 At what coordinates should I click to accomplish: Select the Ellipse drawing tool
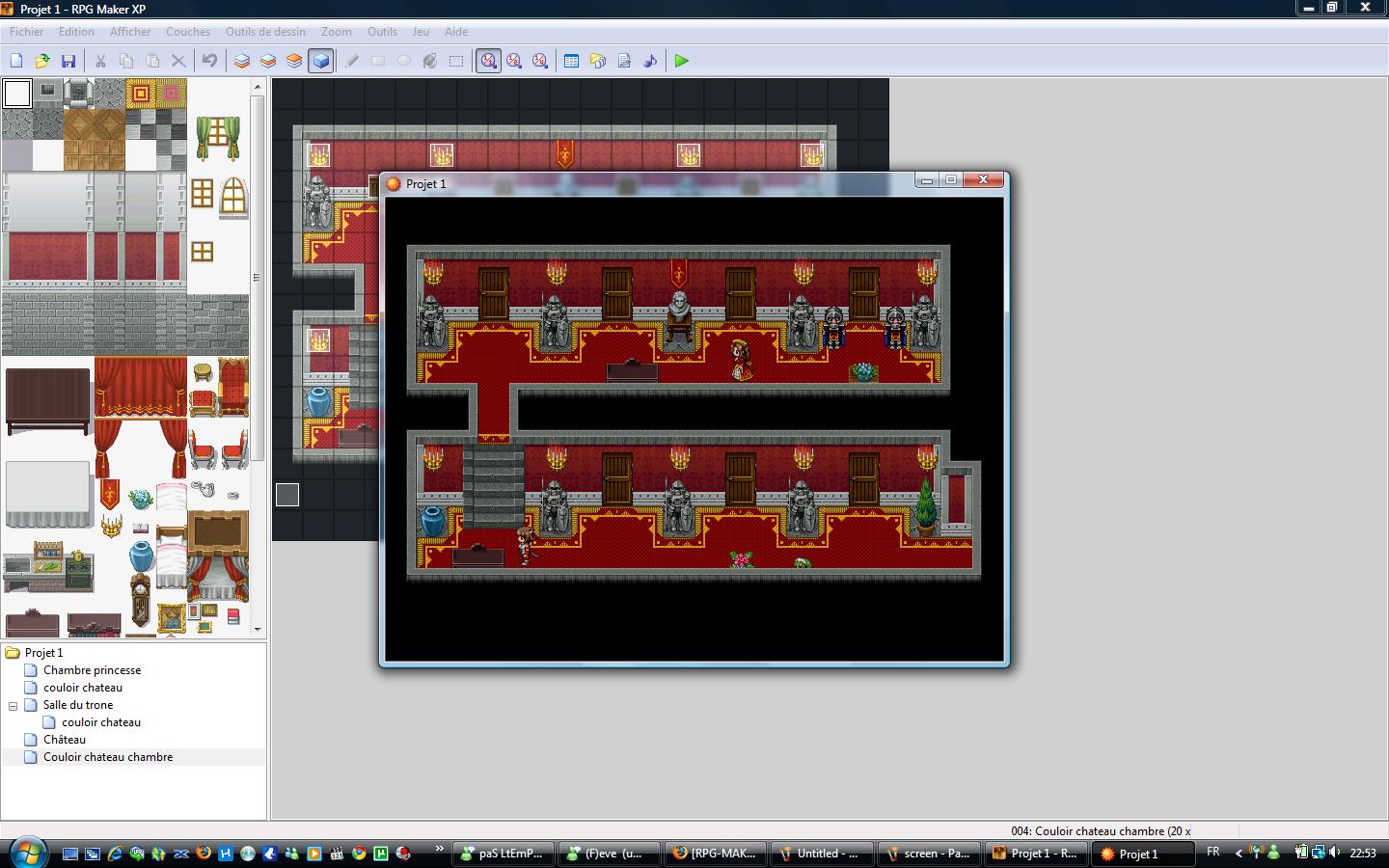click(404, 61)
